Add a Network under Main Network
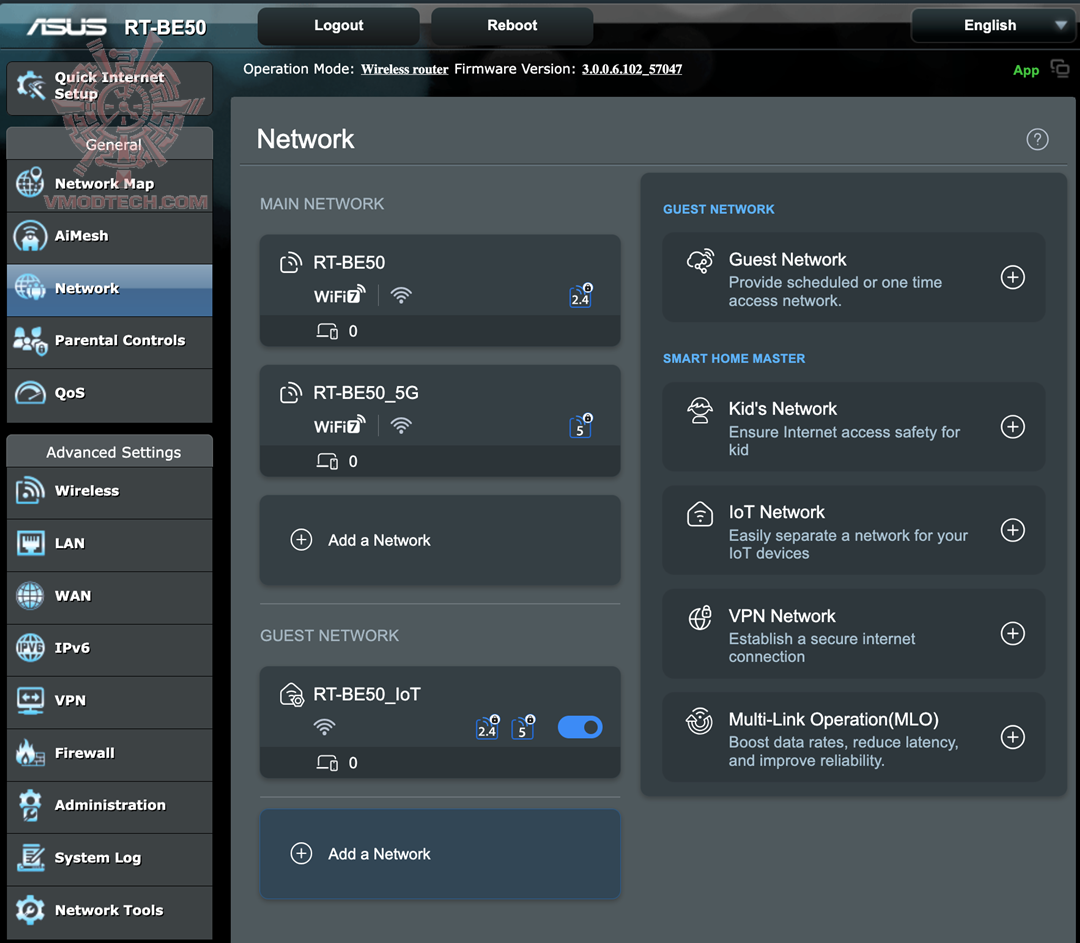 [x=439, y=540]
